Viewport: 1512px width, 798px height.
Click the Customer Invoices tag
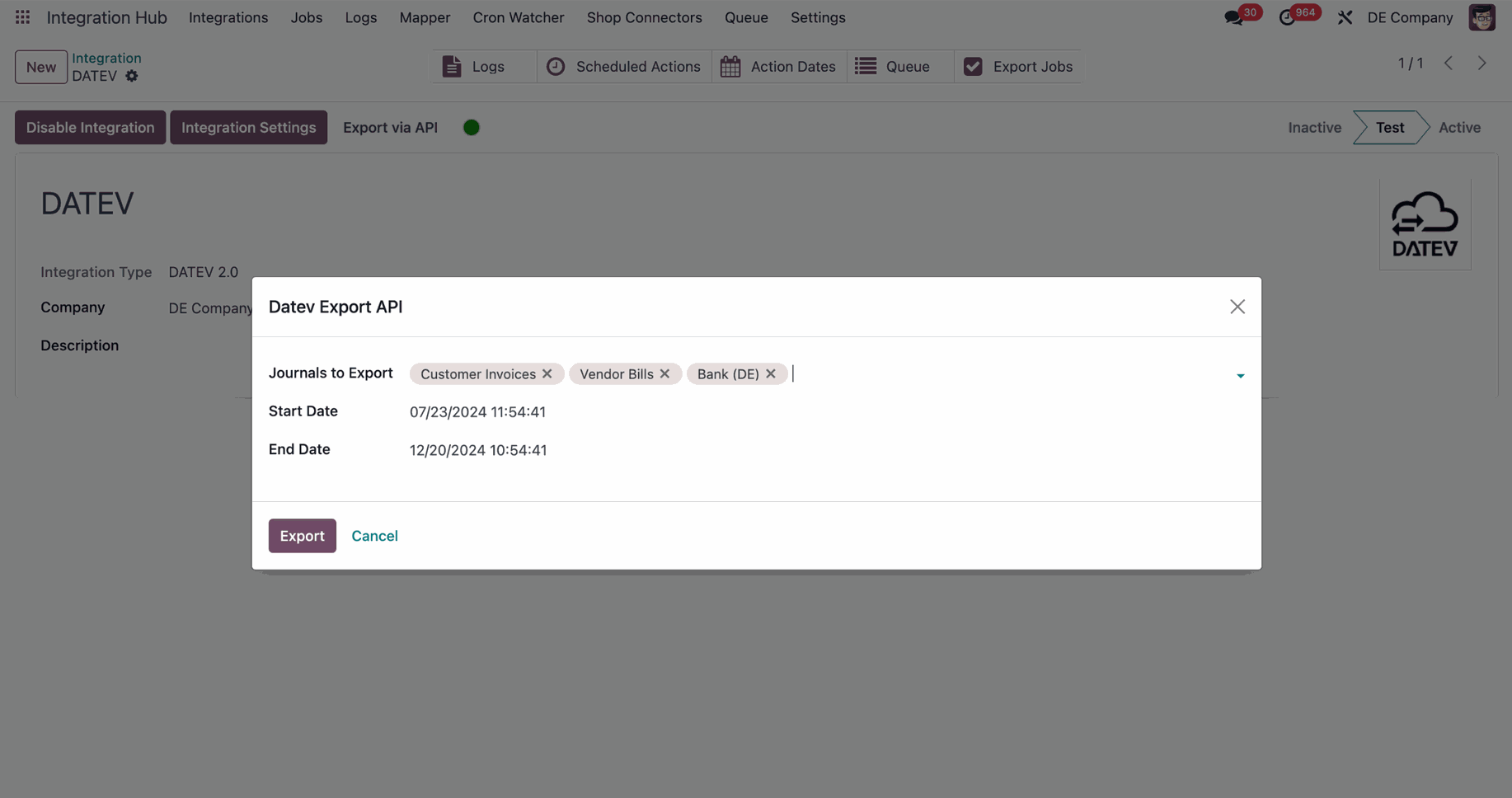tap(478, 374)
